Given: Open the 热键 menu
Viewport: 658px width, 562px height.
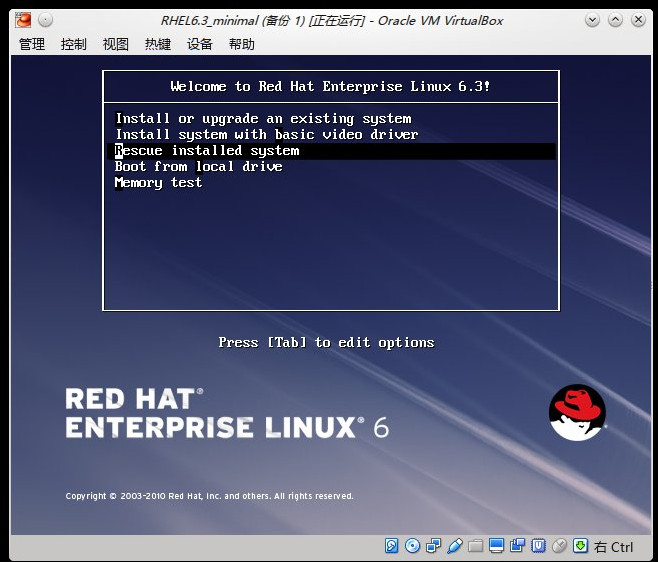Looking at the screenshot, I should point(157,44).
